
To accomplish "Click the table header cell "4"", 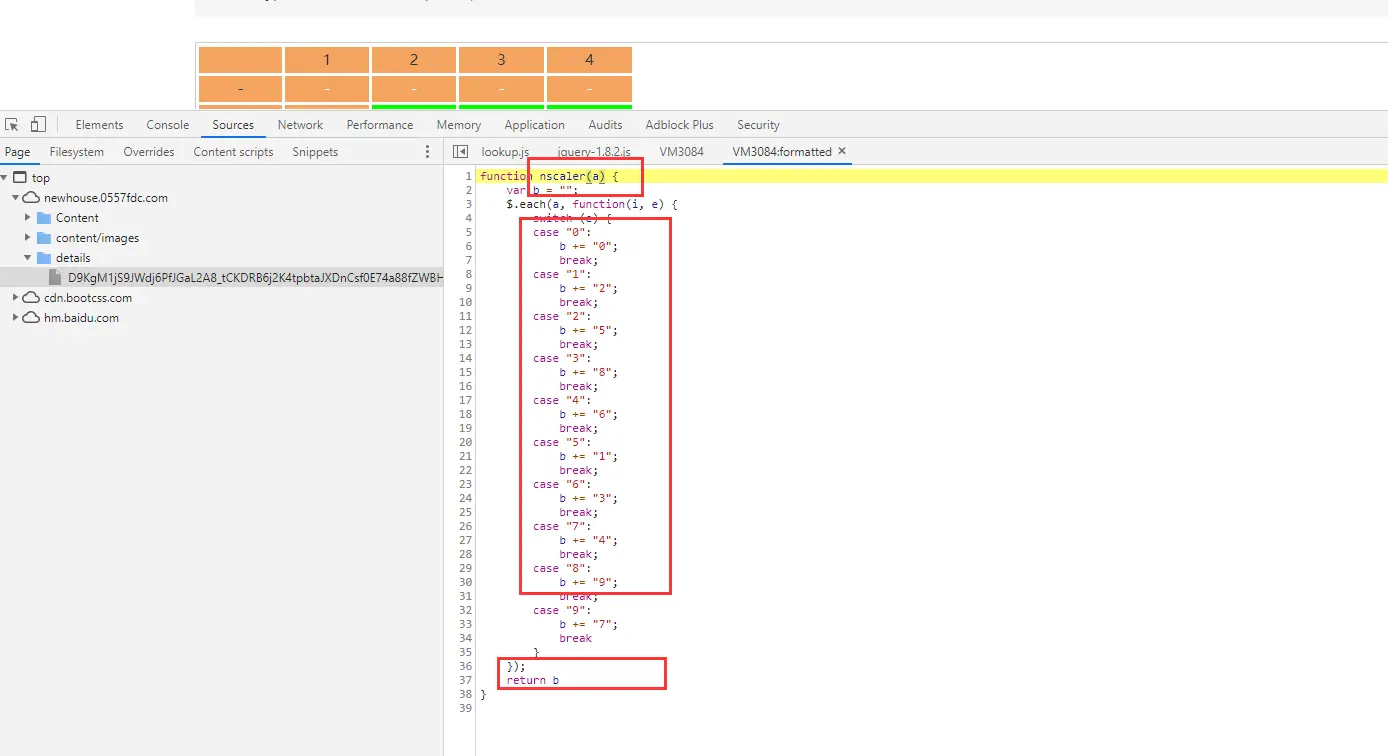I will 589,60.
